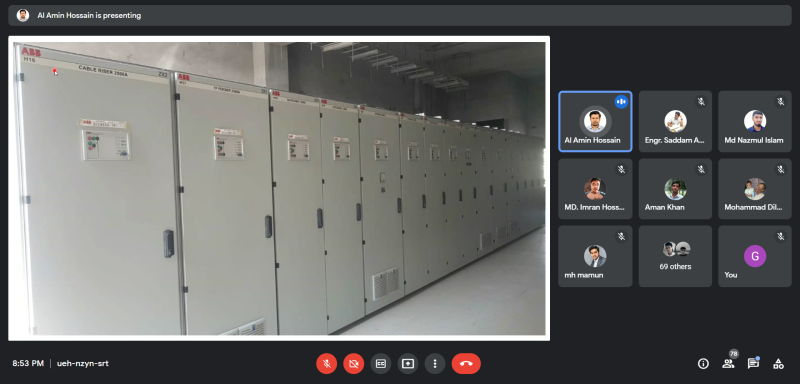The height and width of the screenshot is (384, 800).
Task: Click Aman Khan's muted mic icon
Action: click(x=701, y=169)
